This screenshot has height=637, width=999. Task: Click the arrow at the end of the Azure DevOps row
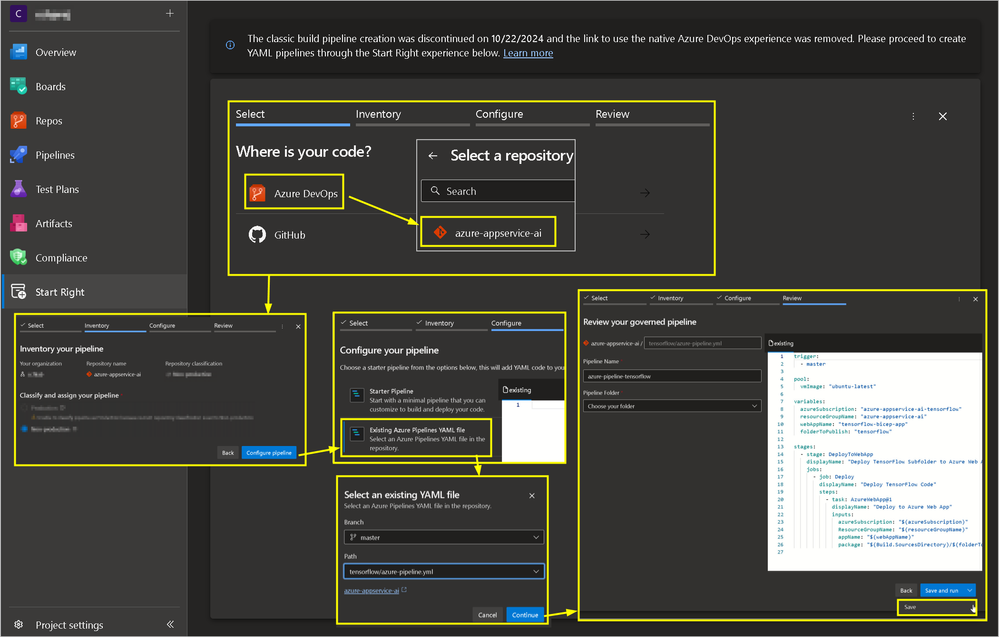click(645, 192)
